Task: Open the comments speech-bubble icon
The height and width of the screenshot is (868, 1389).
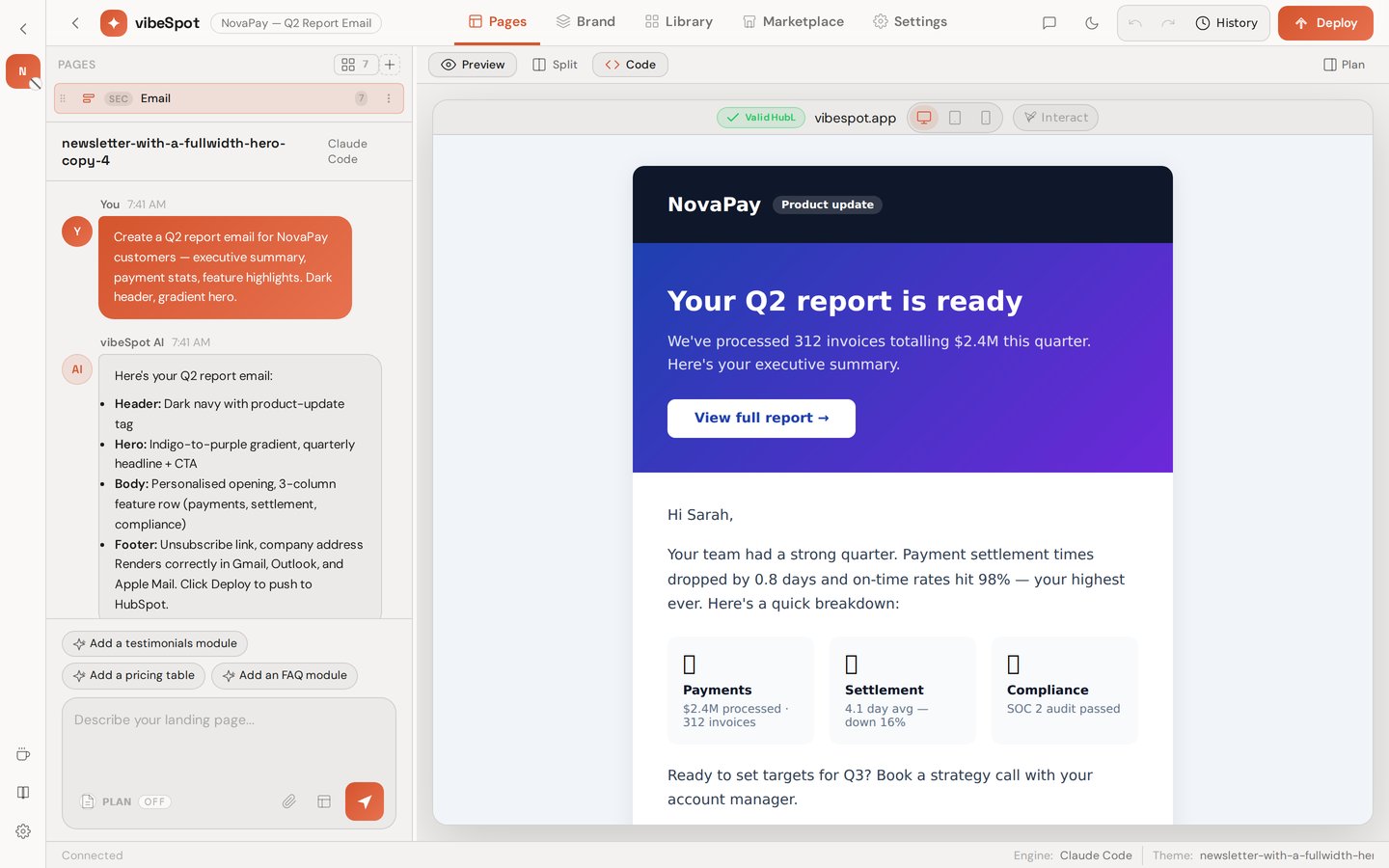Action: (x=1049, y=23)
